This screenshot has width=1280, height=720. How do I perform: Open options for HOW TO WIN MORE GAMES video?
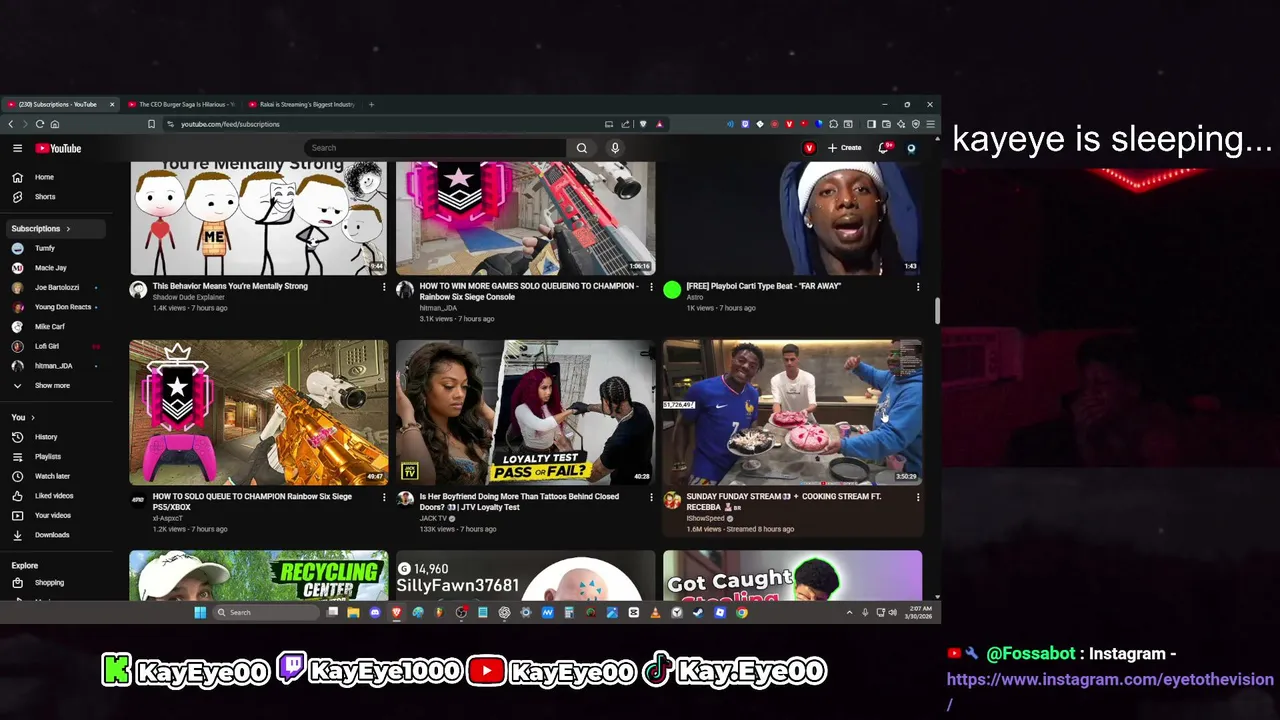click(651, 287)
